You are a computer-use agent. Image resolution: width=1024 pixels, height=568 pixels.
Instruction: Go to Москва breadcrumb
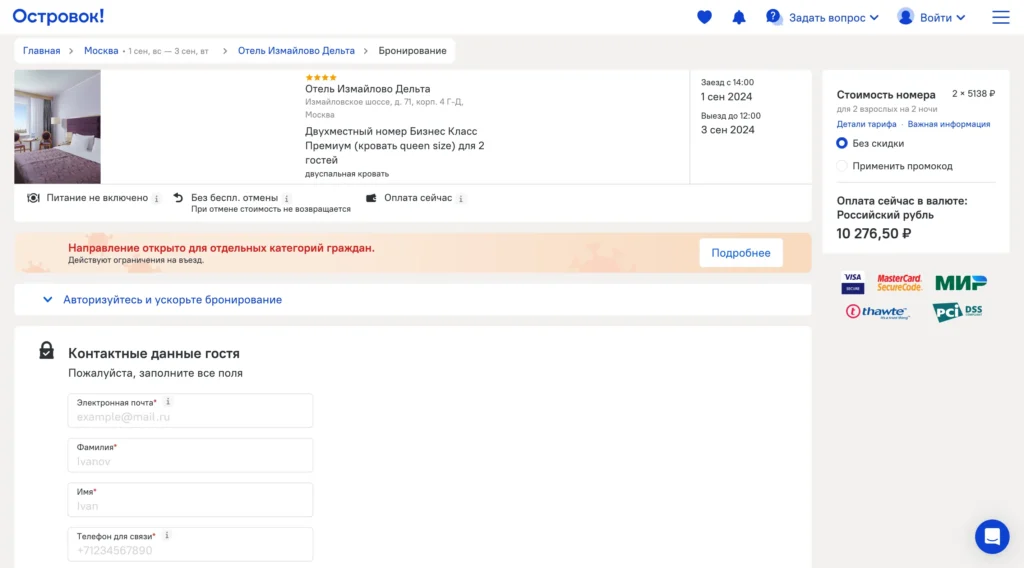101,50
